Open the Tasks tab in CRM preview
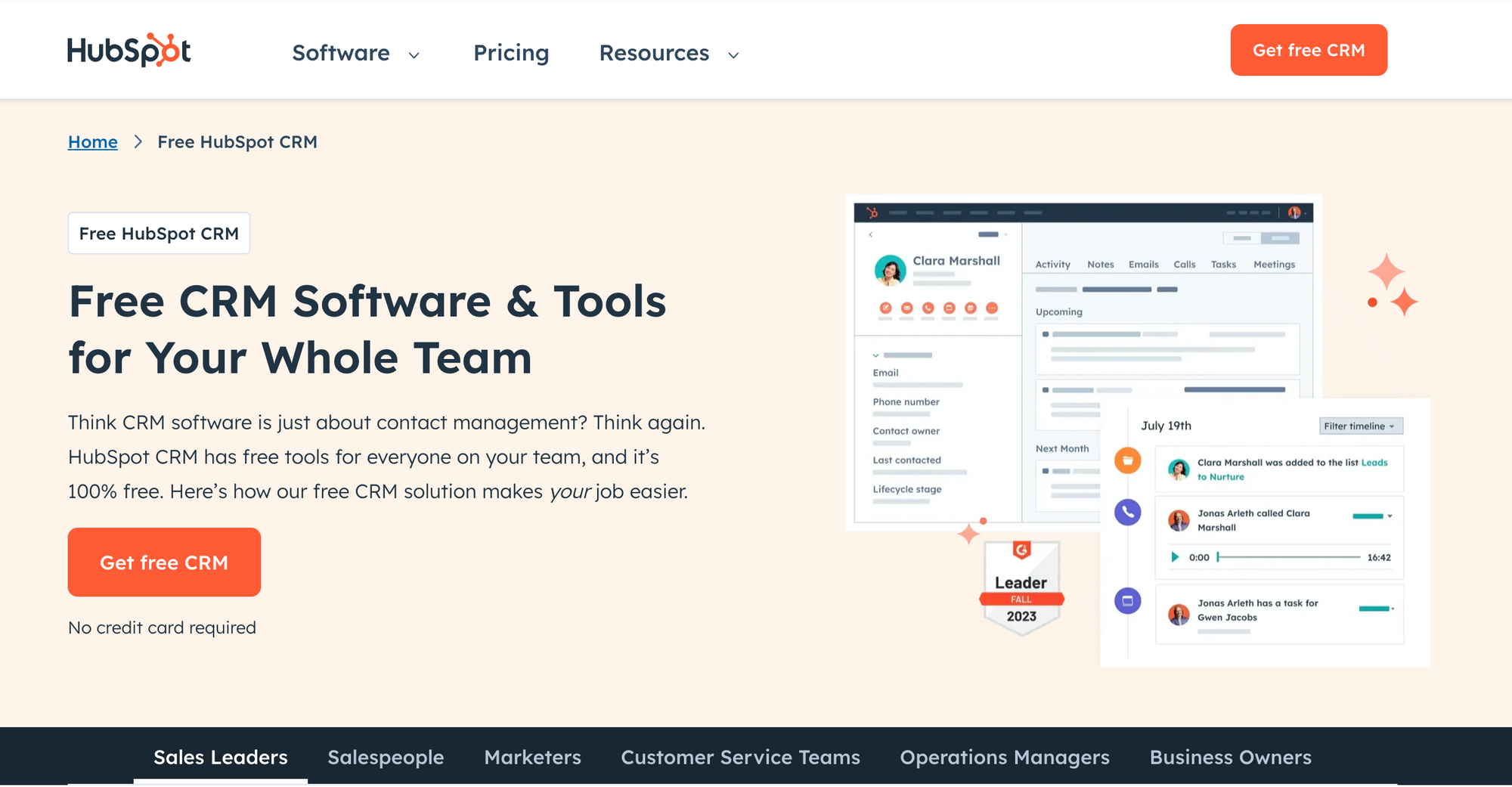 pos(1223,265)
